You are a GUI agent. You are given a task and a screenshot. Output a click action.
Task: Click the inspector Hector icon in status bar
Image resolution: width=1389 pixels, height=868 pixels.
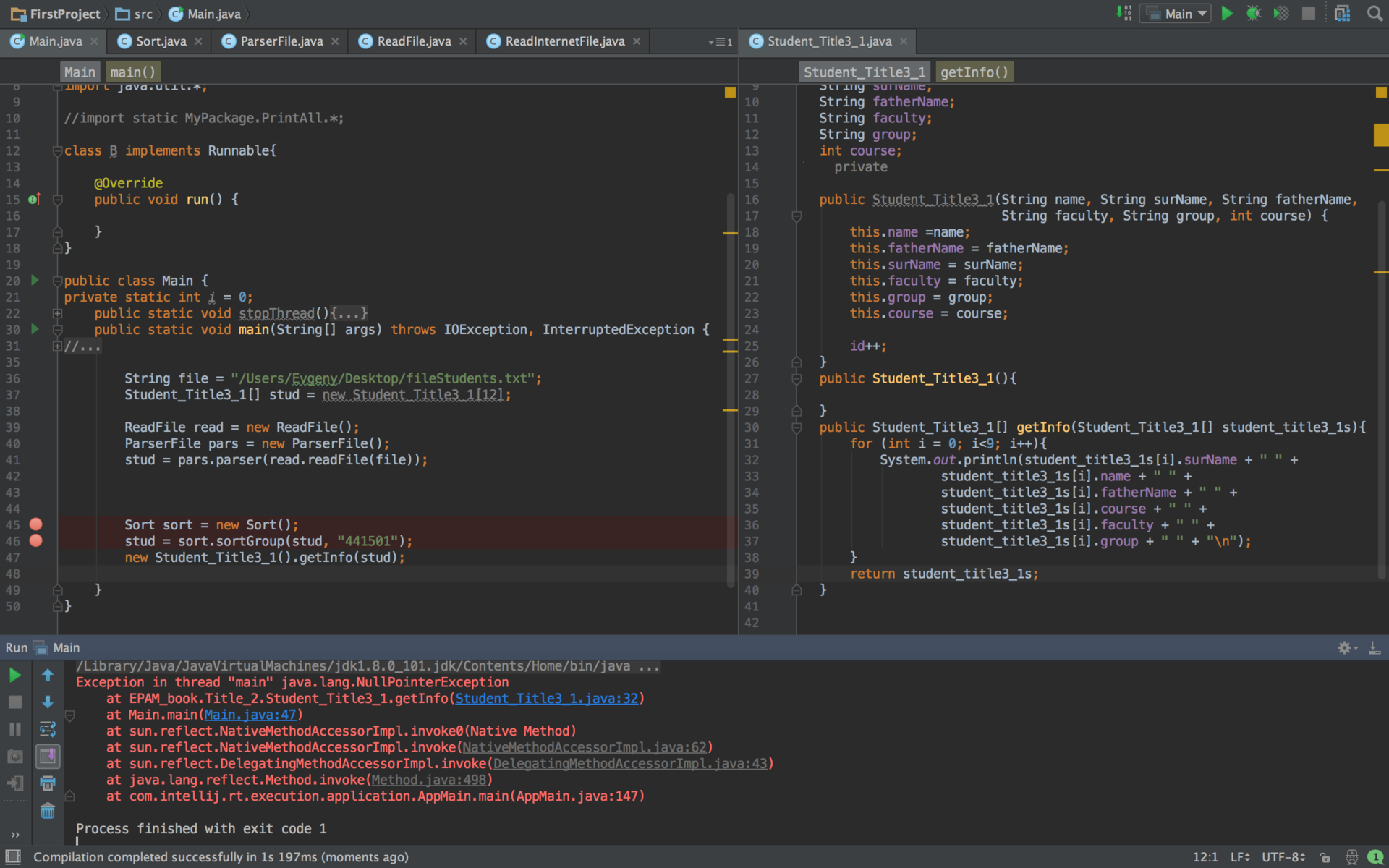pyautogui.click(x=1351, y=857)
